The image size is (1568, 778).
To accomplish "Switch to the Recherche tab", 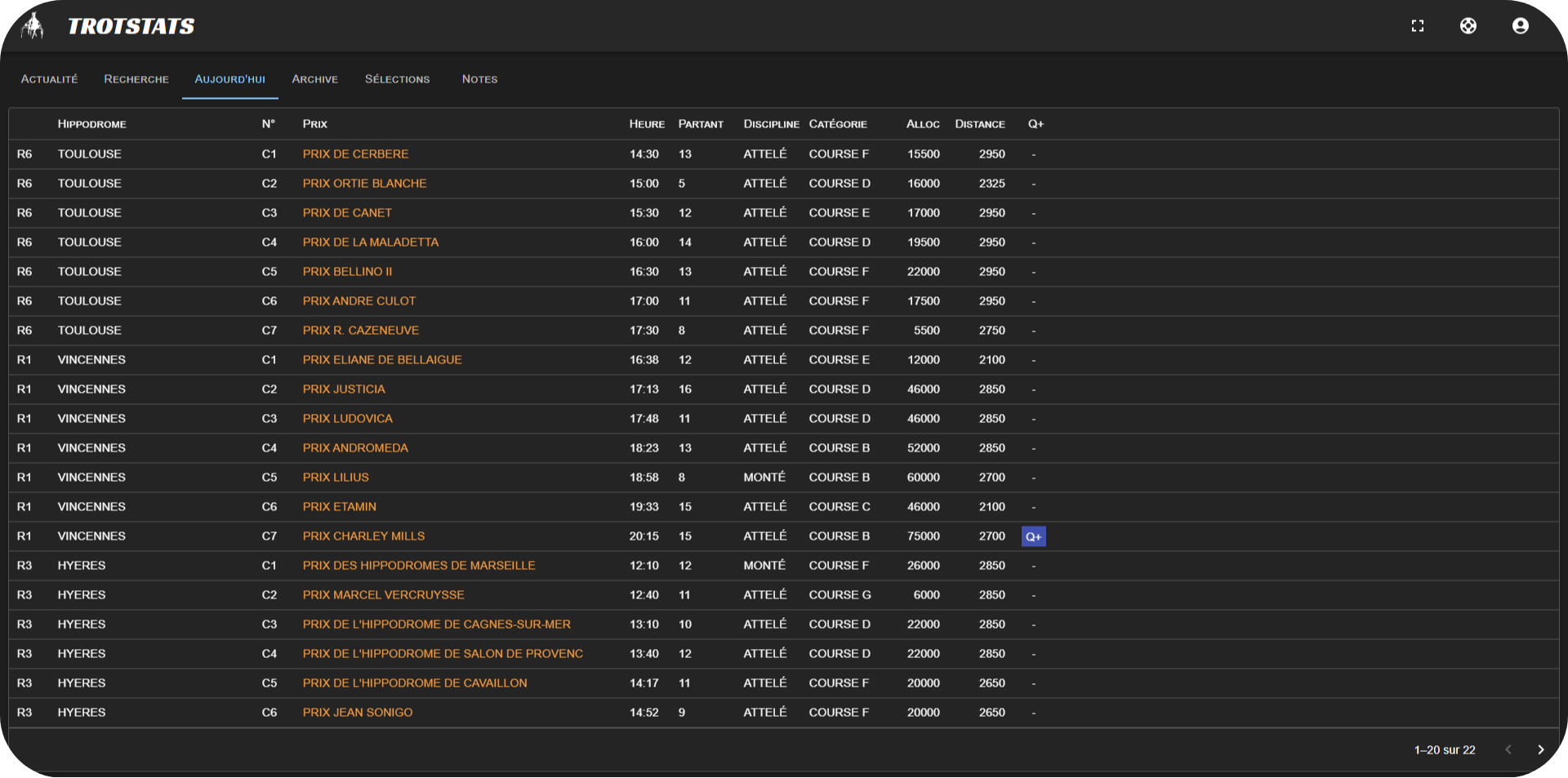I will (136, 79).
